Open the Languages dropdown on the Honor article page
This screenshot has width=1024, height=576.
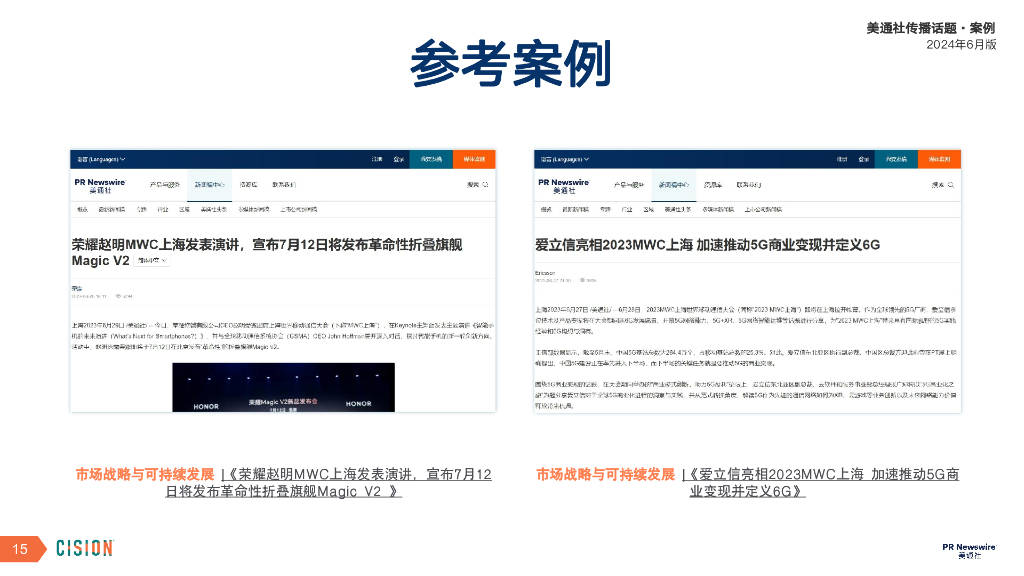(x=101, y=159)
